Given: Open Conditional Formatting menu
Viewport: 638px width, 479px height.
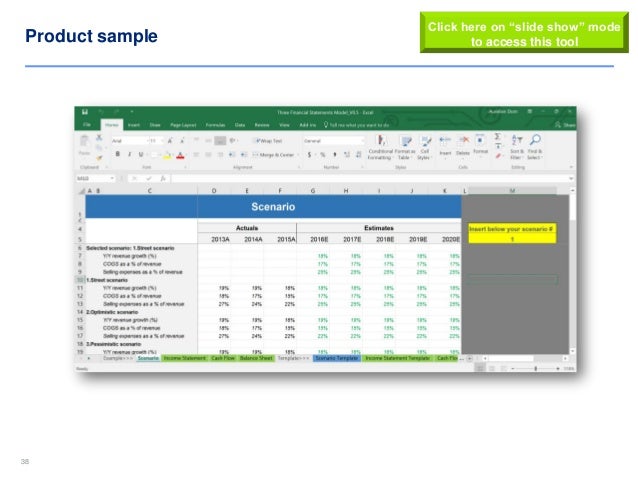Looking at the screenshot, I should pos(380,147).
